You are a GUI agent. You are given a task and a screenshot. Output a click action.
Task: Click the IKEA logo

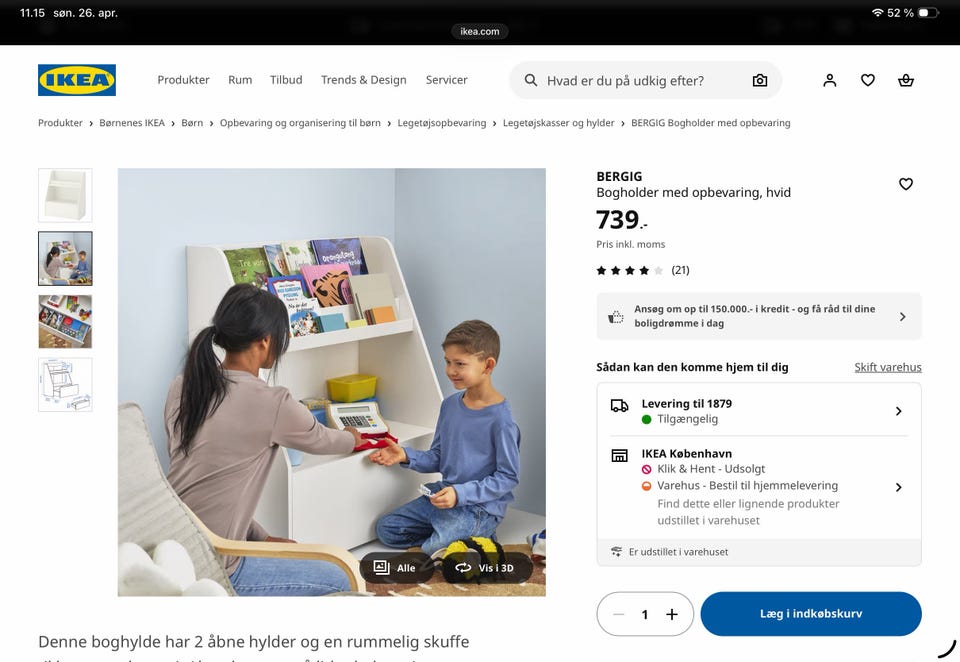tap(77, 80)
